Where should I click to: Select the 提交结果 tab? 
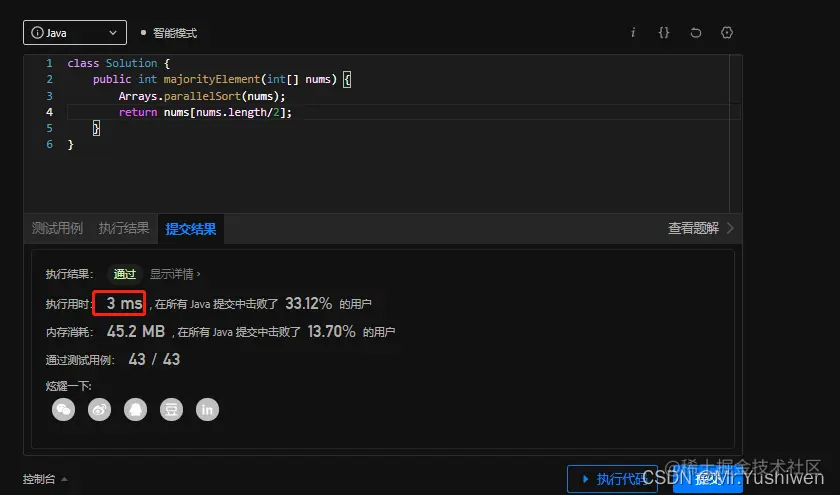(x=191, y=229)
